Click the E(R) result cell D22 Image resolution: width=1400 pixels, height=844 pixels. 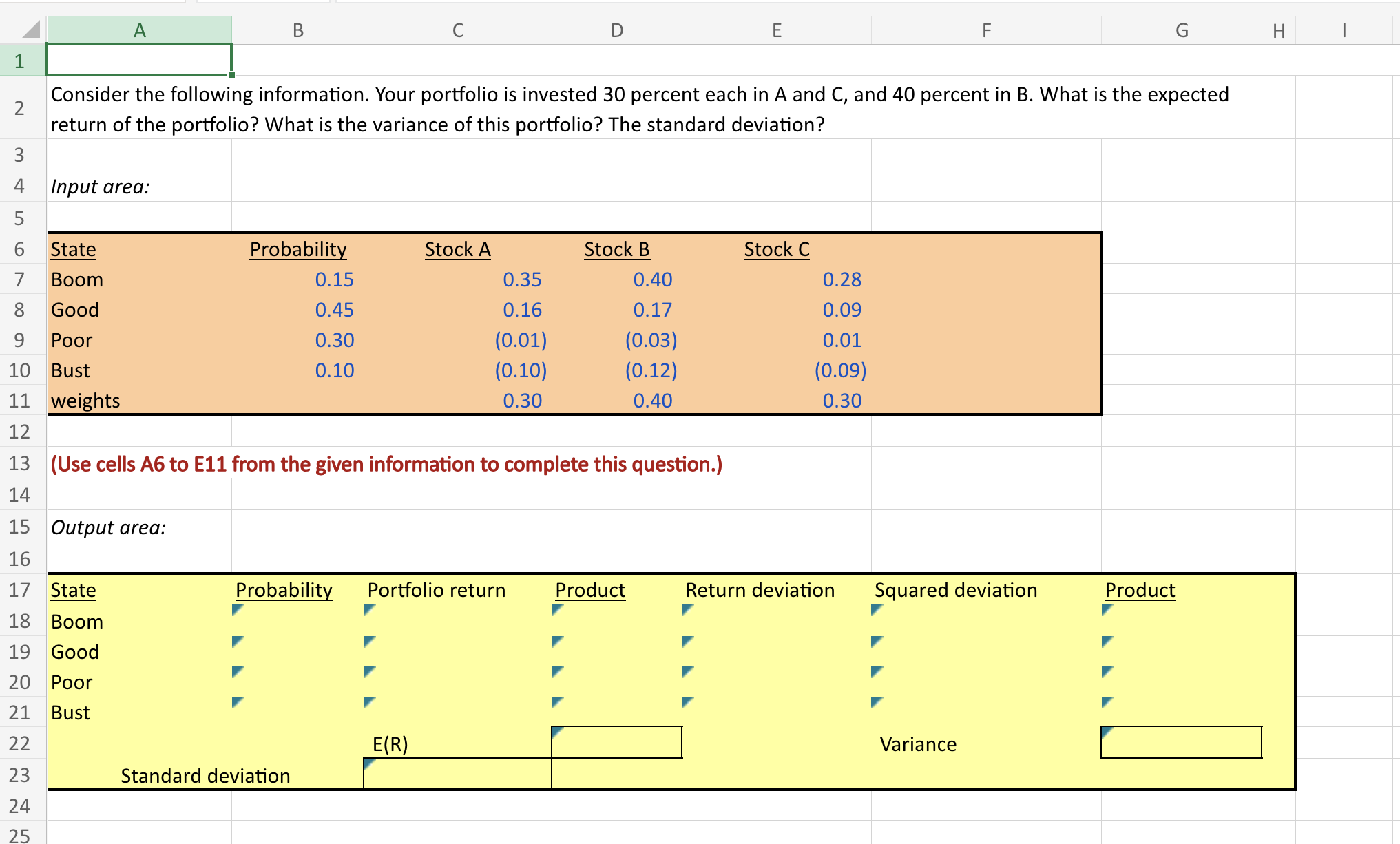(616, 743)
